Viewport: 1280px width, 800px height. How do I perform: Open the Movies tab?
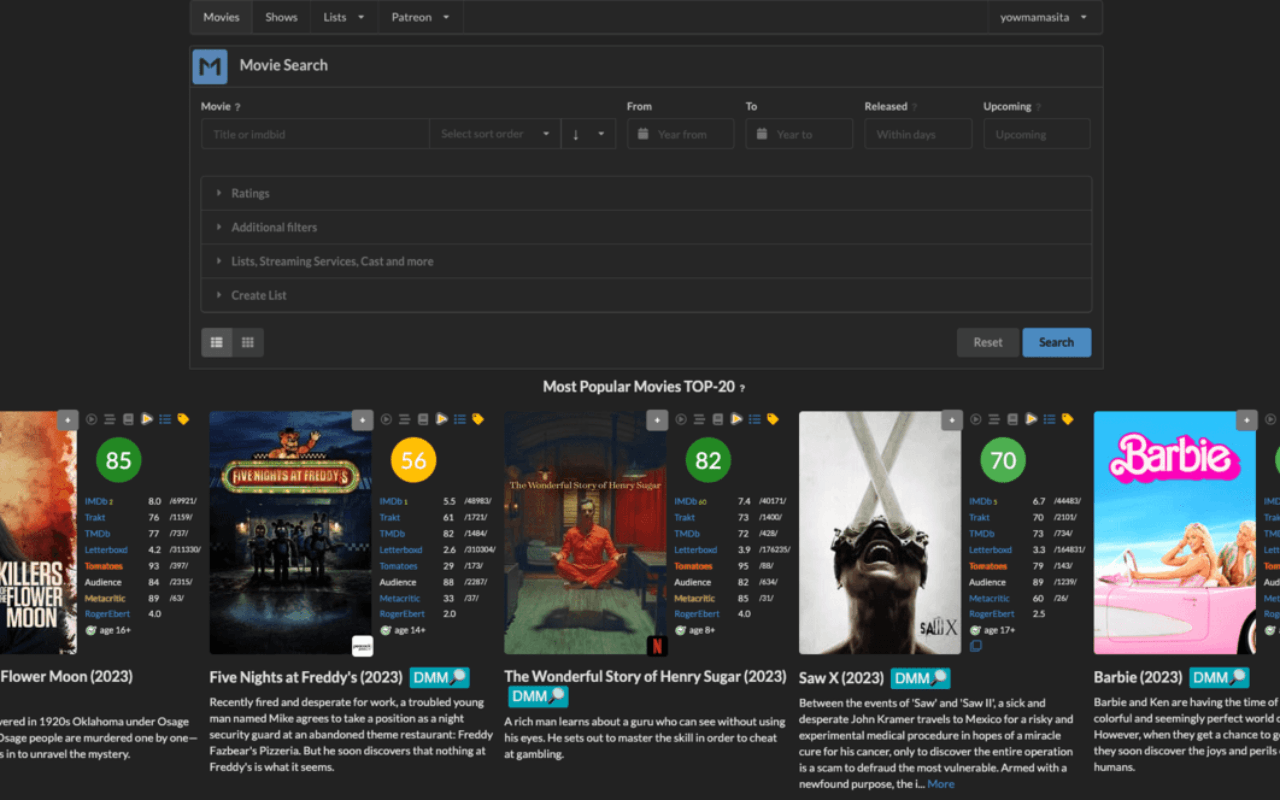(x=221, y=17)
